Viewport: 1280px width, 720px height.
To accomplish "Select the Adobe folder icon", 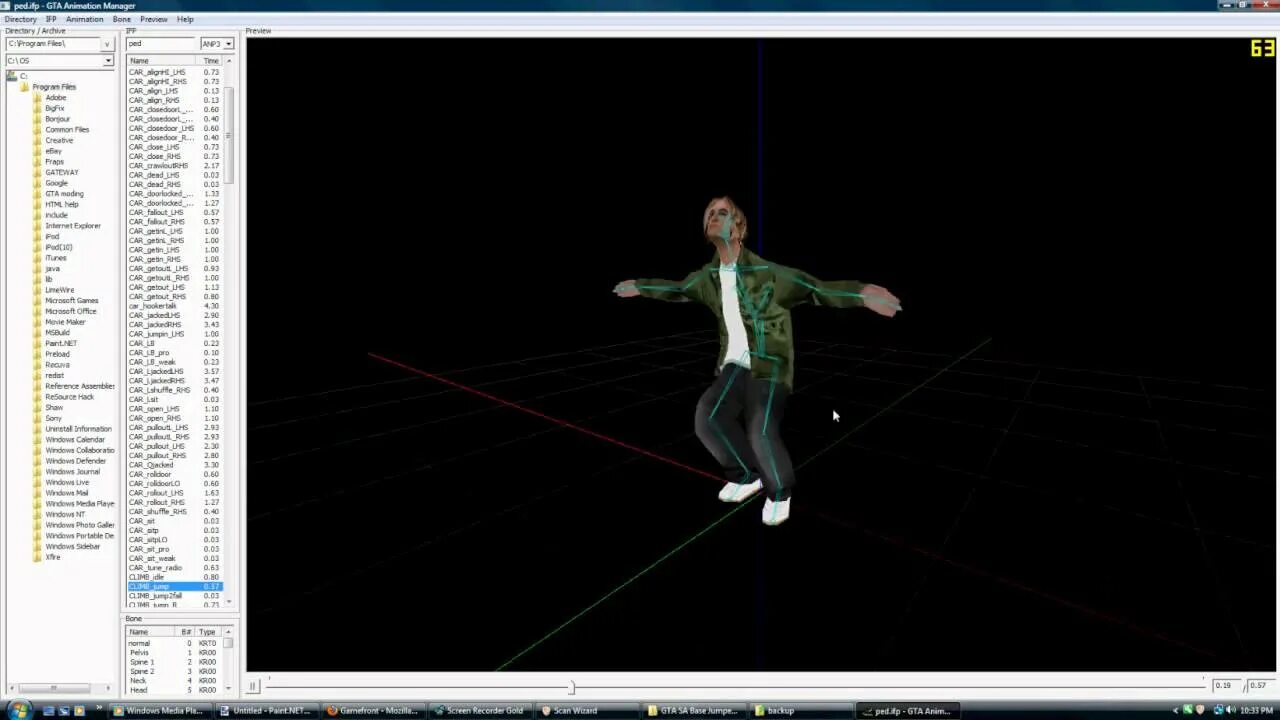I will (38, 98).
